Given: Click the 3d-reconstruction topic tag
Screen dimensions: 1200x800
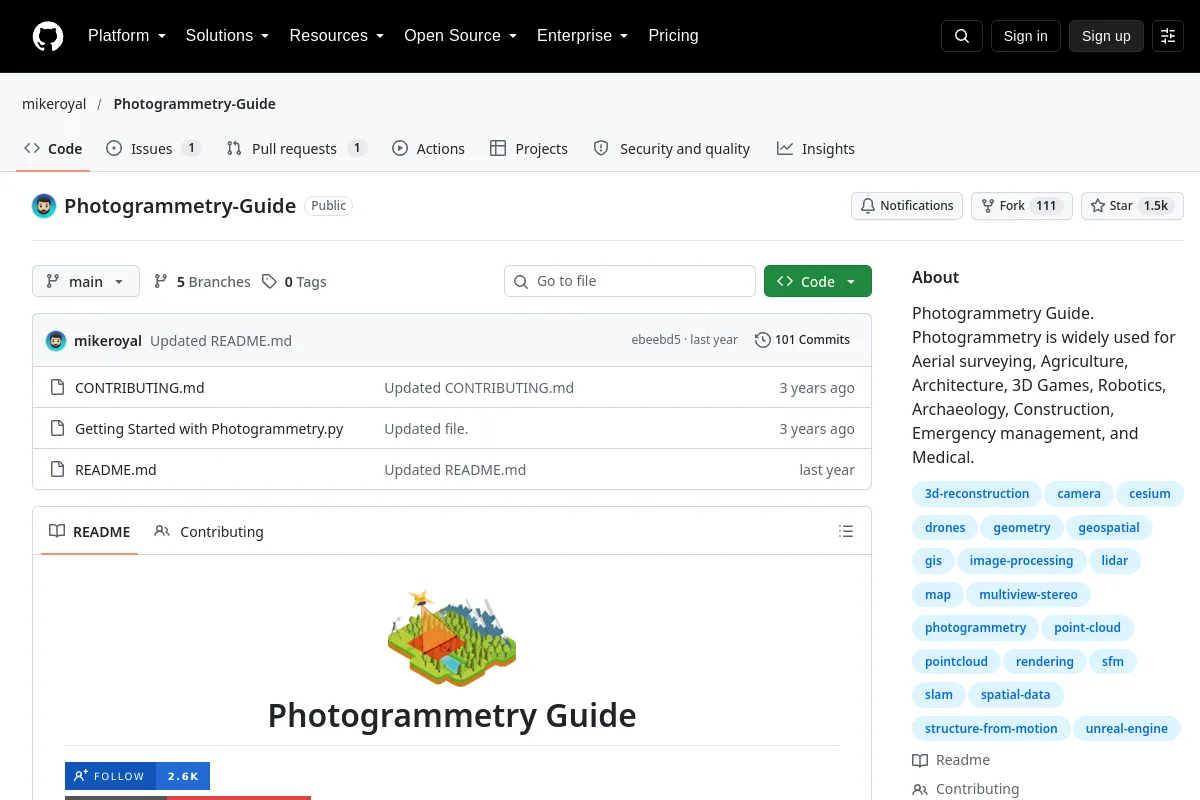Looking at the screenshot, I should click(977, 494).
